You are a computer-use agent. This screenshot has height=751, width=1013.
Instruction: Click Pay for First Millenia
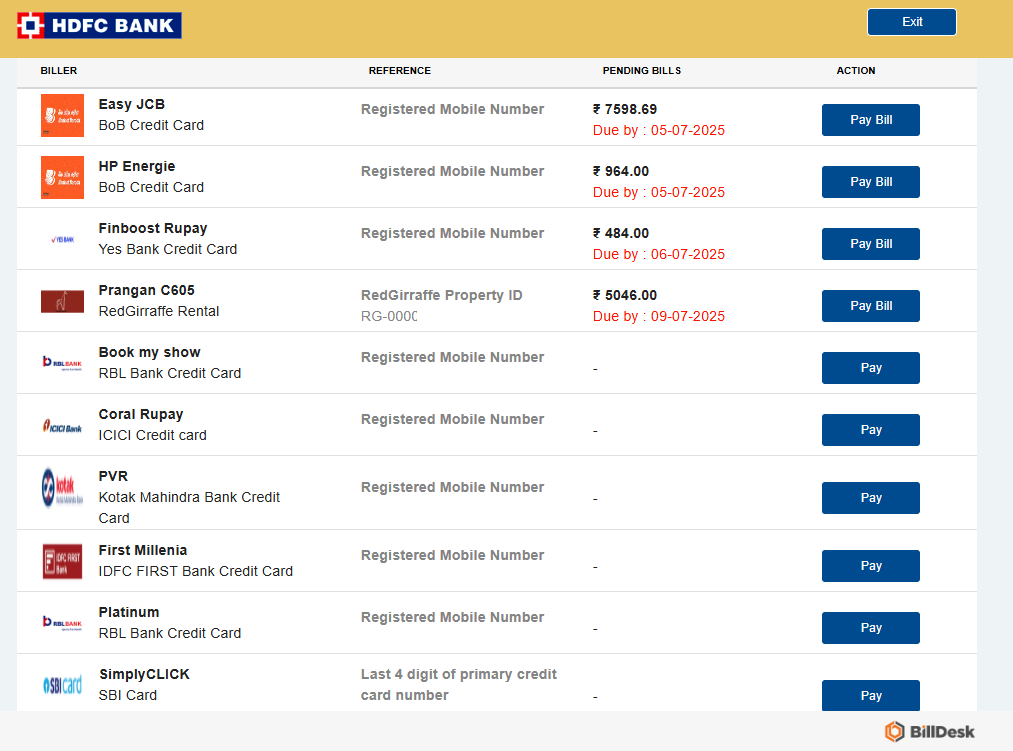tap(871, 566)
